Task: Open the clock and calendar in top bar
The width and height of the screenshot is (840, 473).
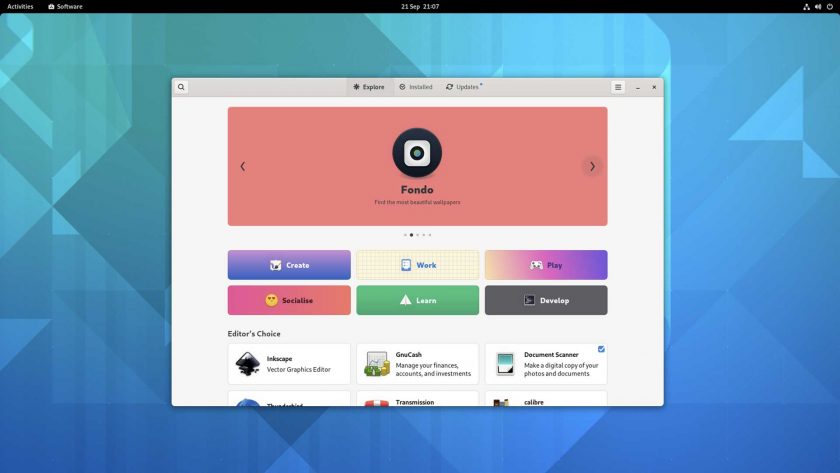Action: click(x=420, y=6)
